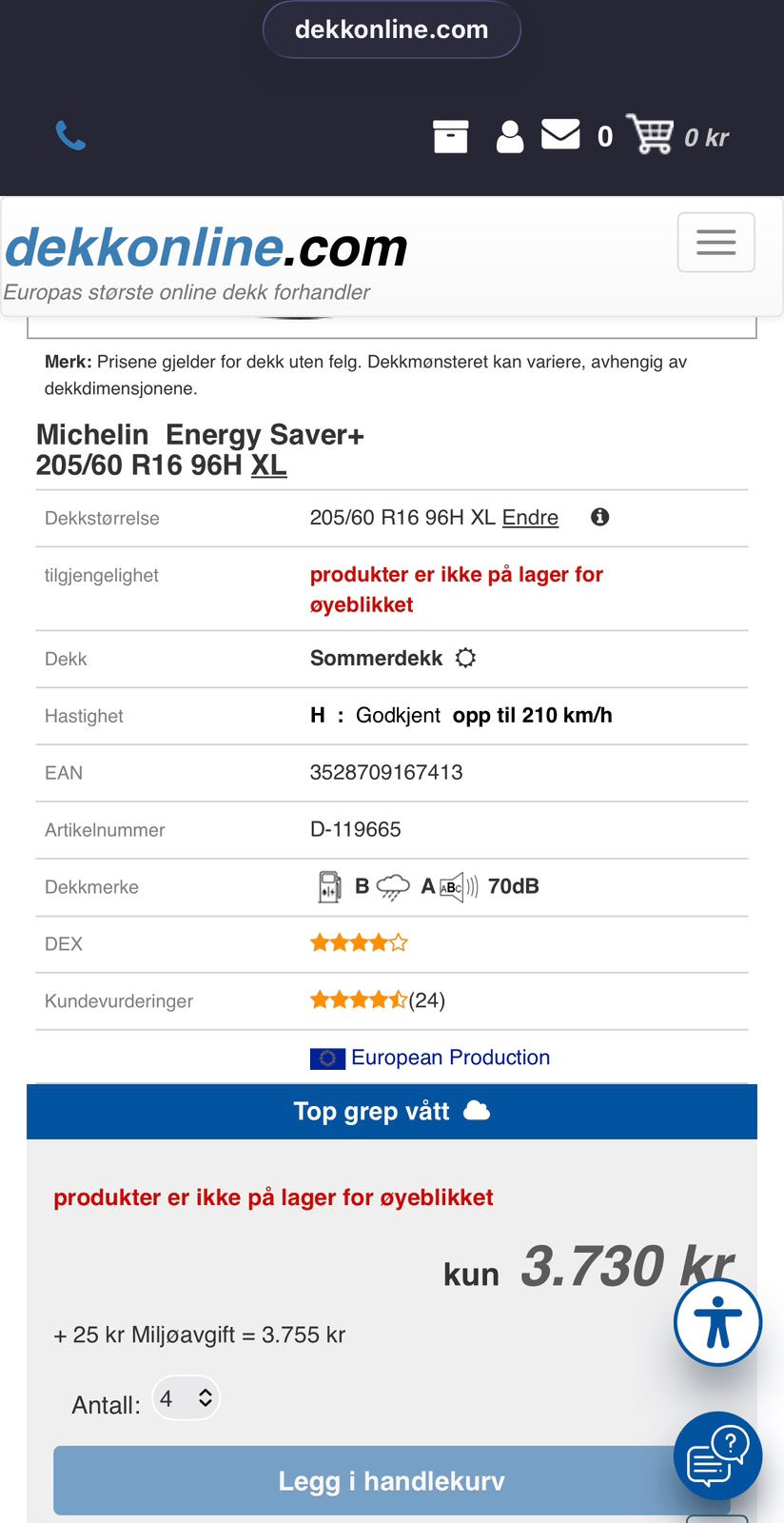This screenshot has height=1523, width=784.
Task: Click the Endre link to change size
Action: [x=530, y=517]
